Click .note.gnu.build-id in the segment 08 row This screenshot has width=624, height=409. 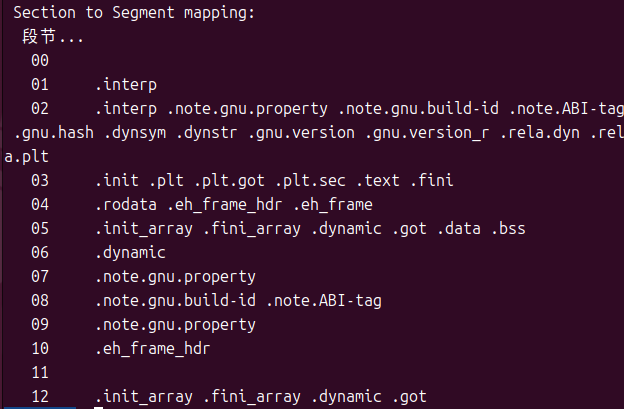[x=176, y=300]
